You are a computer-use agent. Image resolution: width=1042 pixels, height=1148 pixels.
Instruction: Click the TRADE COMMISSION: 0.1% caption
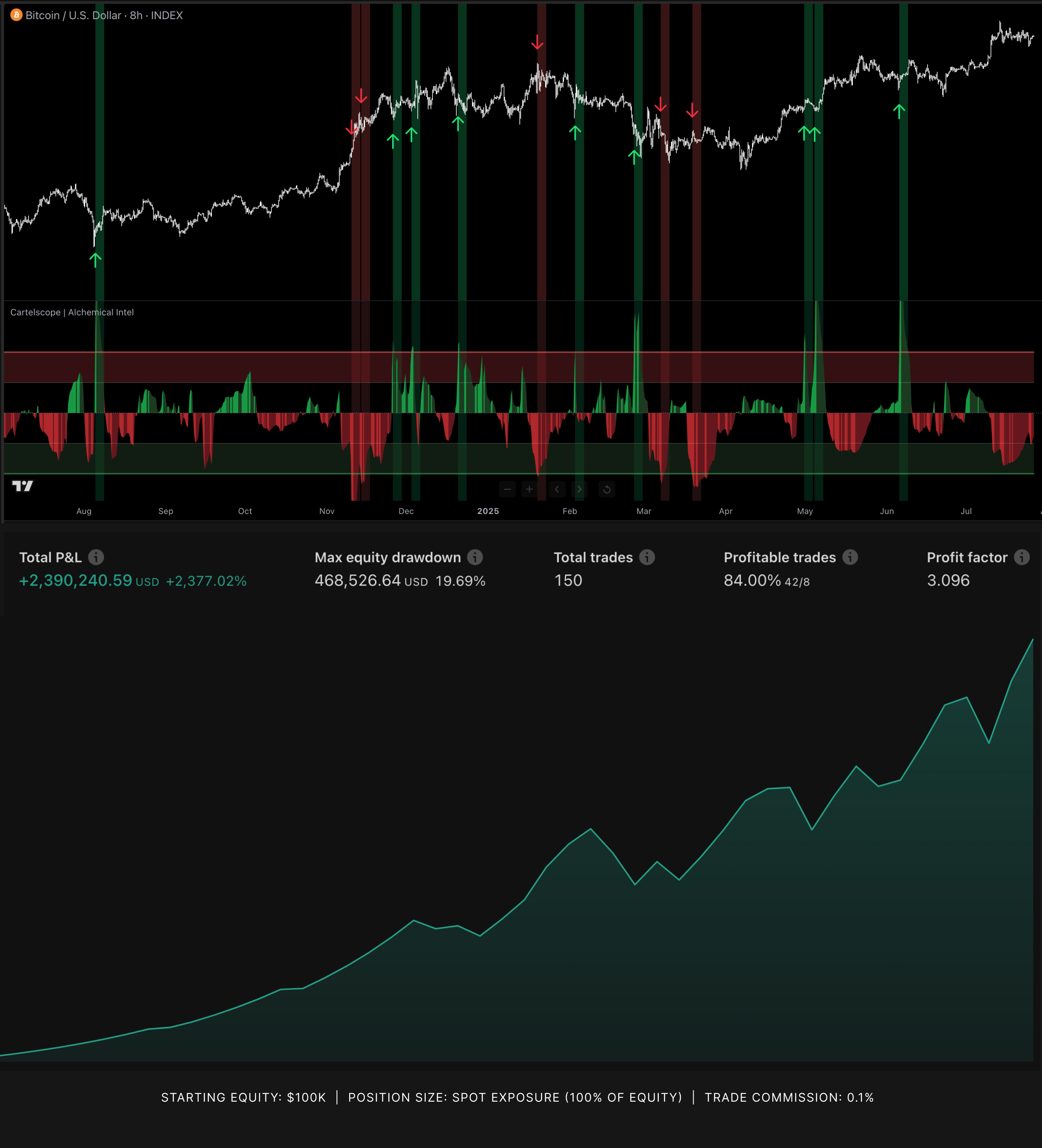[x=789, y=1097]
